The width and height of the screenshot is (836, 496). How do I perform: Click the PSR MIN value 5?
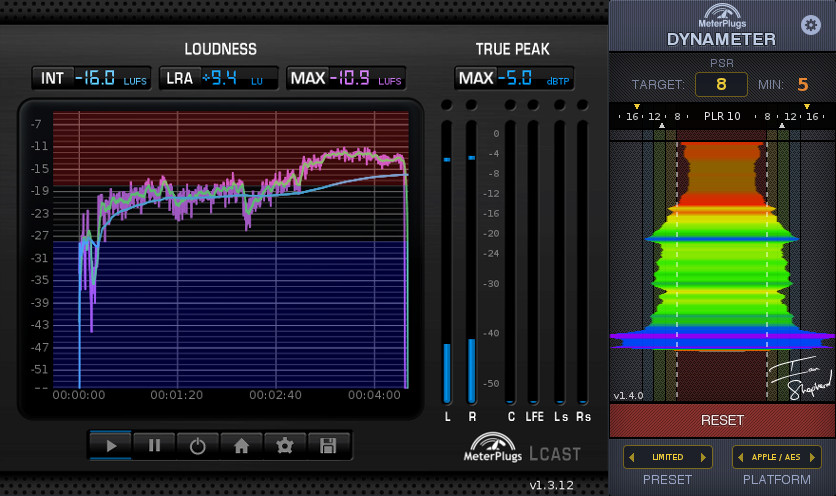coord(803,84)
